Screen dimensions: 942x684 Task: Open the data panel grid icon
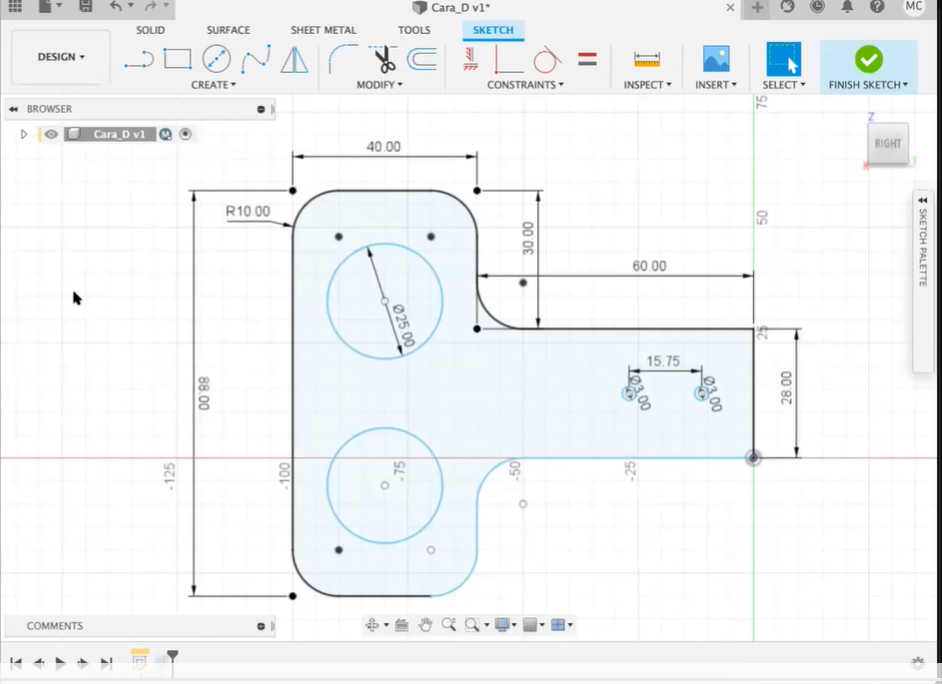15,7
